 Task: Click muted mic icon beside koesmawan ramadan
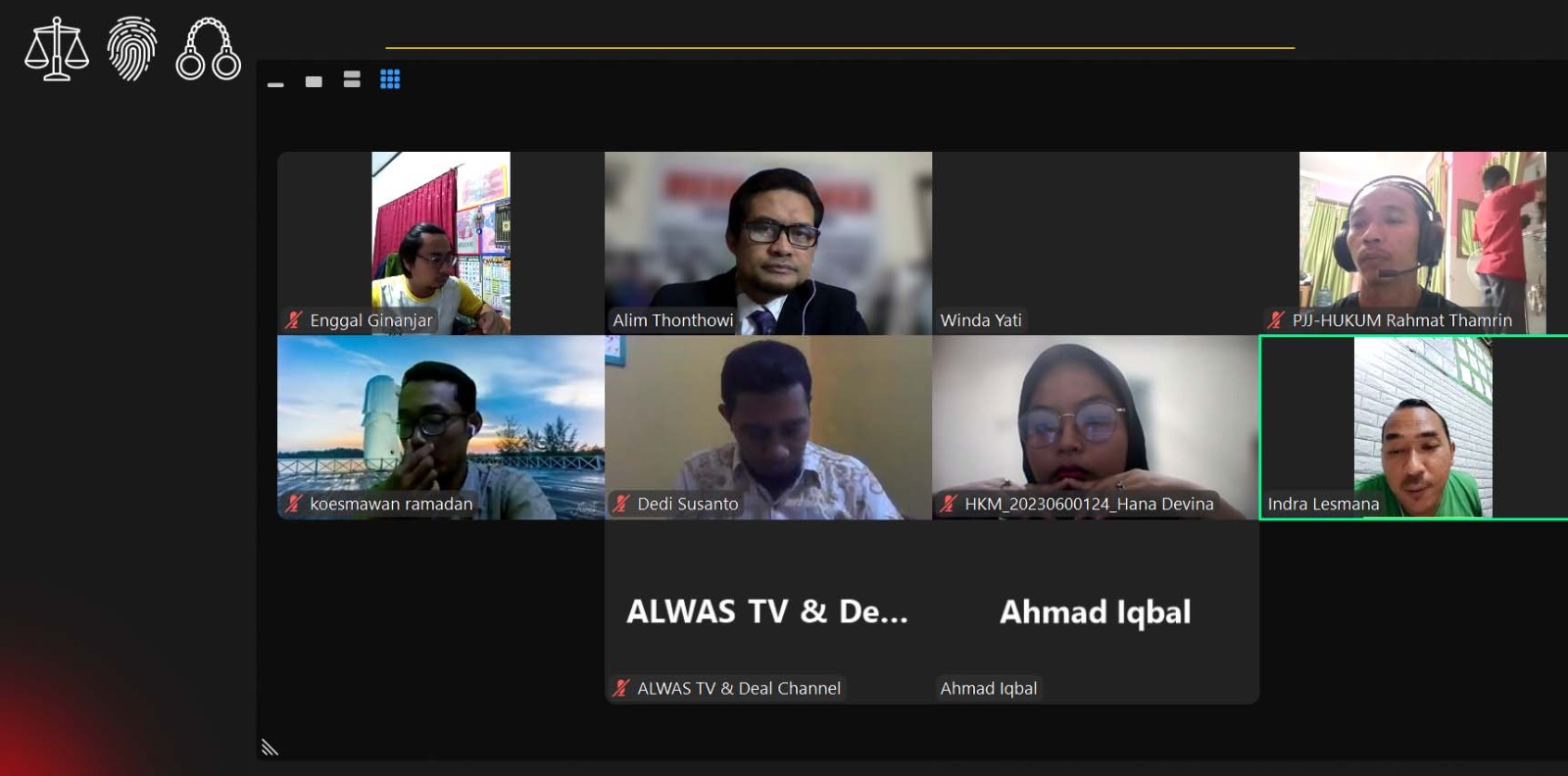tap(293, 504)
